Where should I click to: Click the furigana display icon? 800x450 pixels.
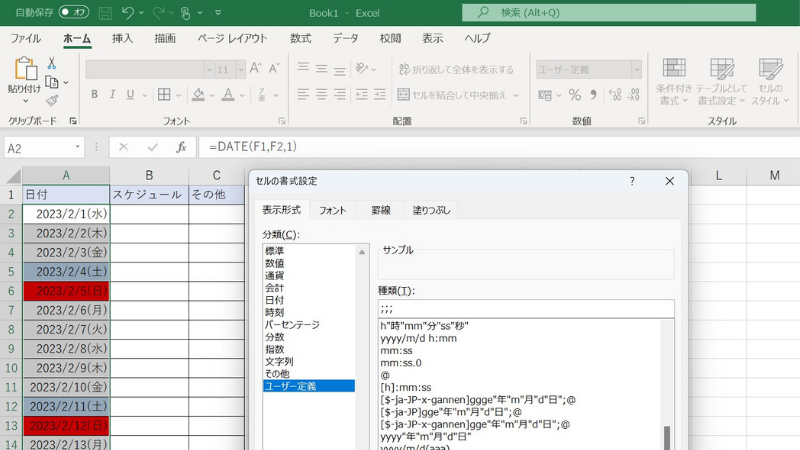point(262,94)
